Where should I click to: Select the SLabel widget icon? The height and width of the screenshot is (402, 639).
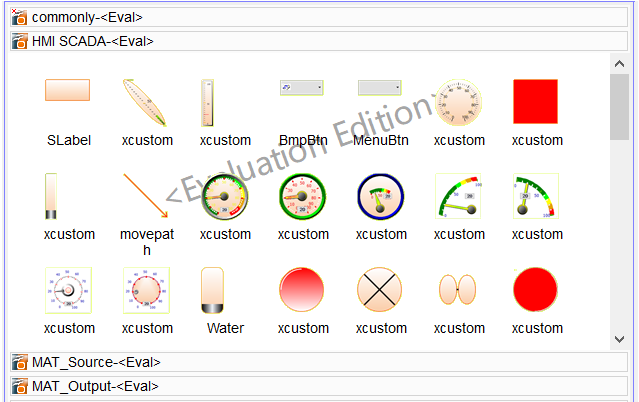[x=68, y=91]
